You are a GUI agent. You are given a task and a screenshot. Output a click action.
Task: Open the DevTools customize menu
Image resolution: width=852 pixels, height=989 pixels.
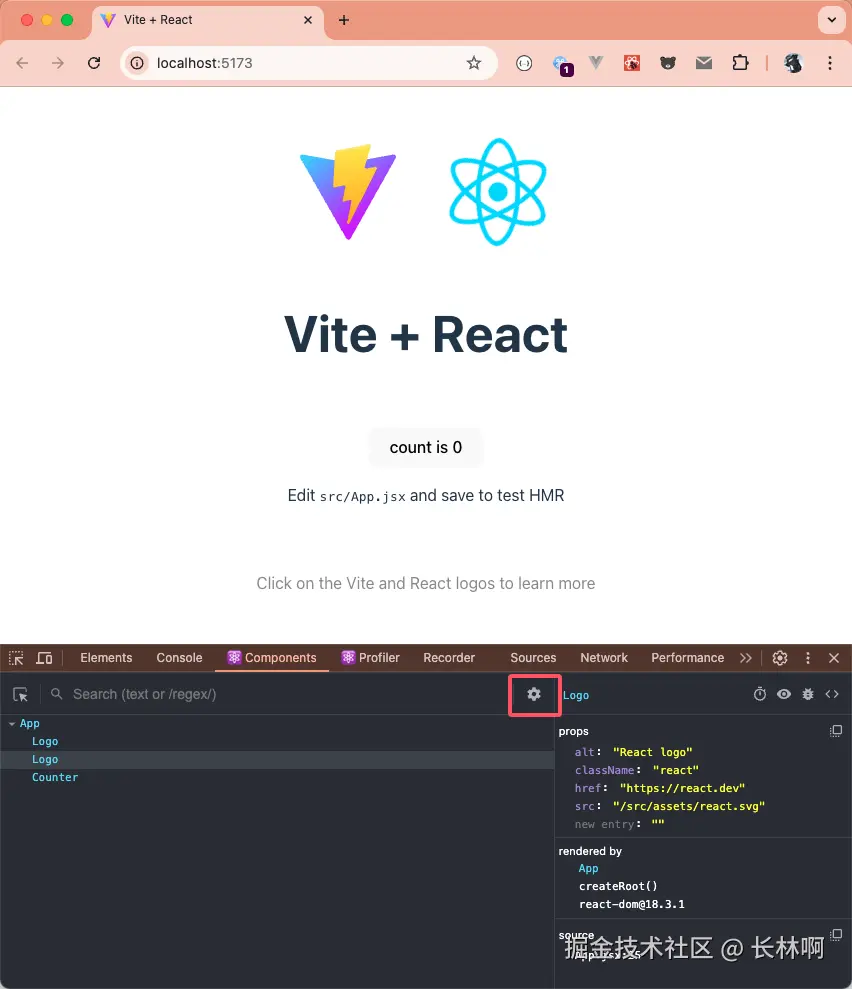click(808, 658)
